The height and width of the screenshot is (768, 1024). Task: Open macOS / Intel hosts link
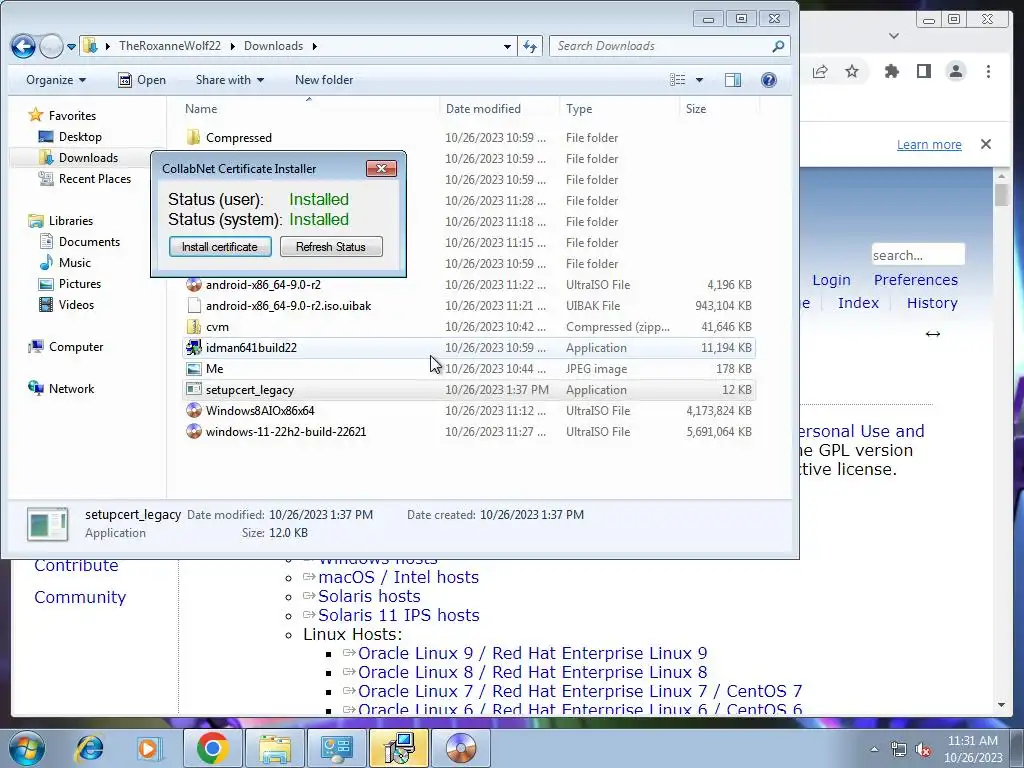398,577
